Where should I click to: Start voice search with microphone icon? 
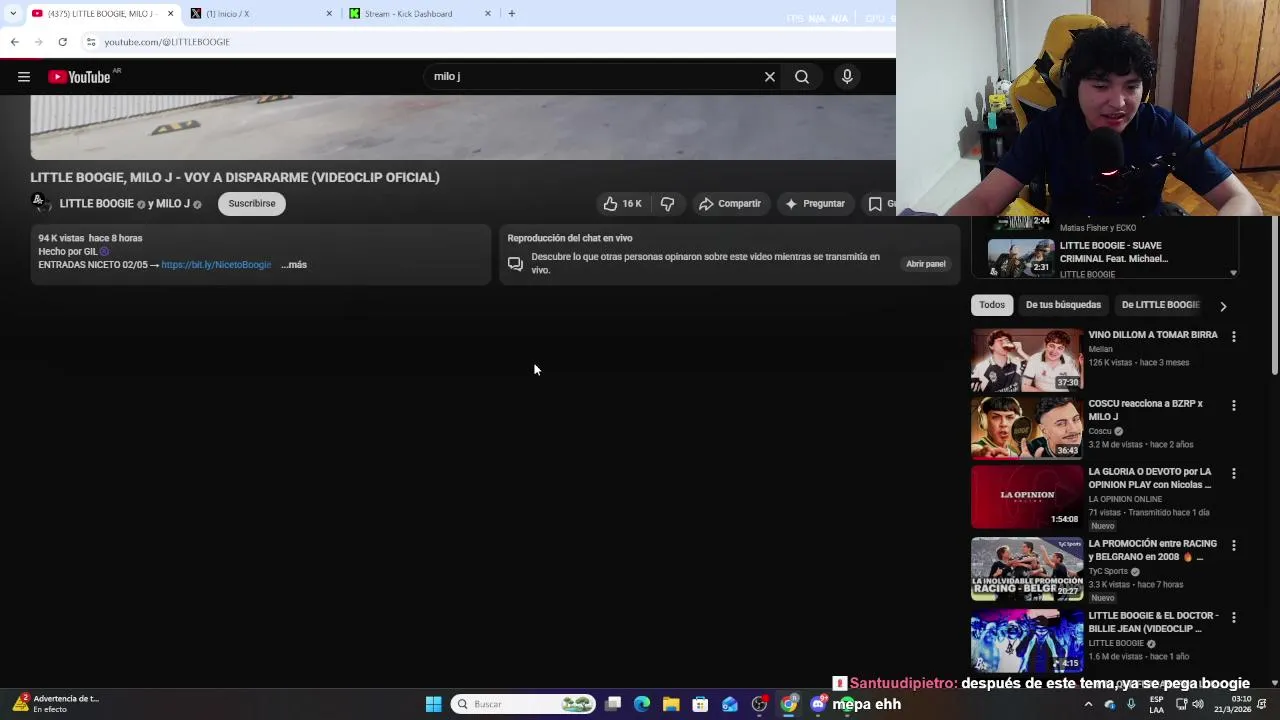point(847,77)
